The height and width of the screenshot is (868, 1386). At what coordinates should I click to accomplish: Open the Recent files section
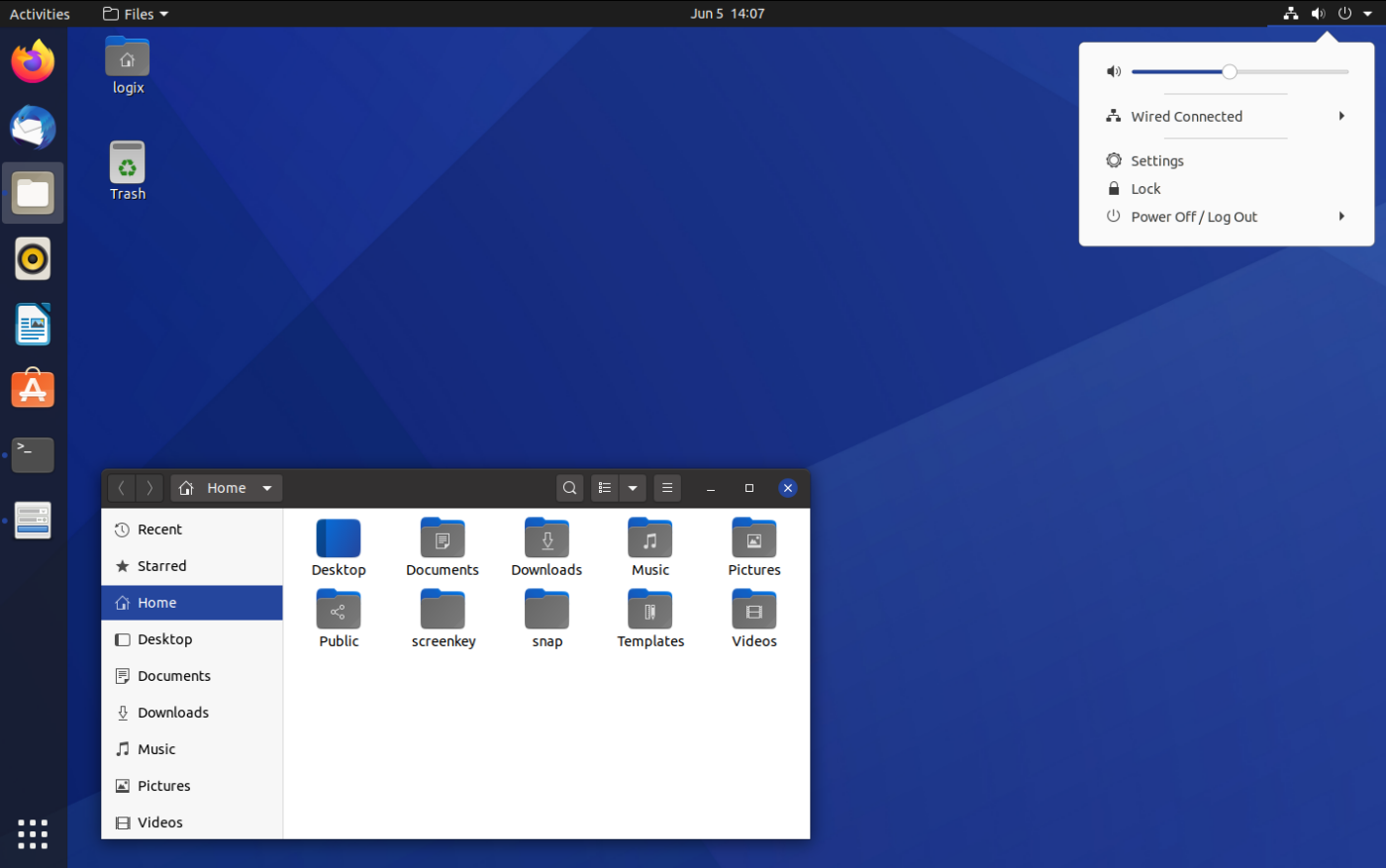(x=159, y=529)
